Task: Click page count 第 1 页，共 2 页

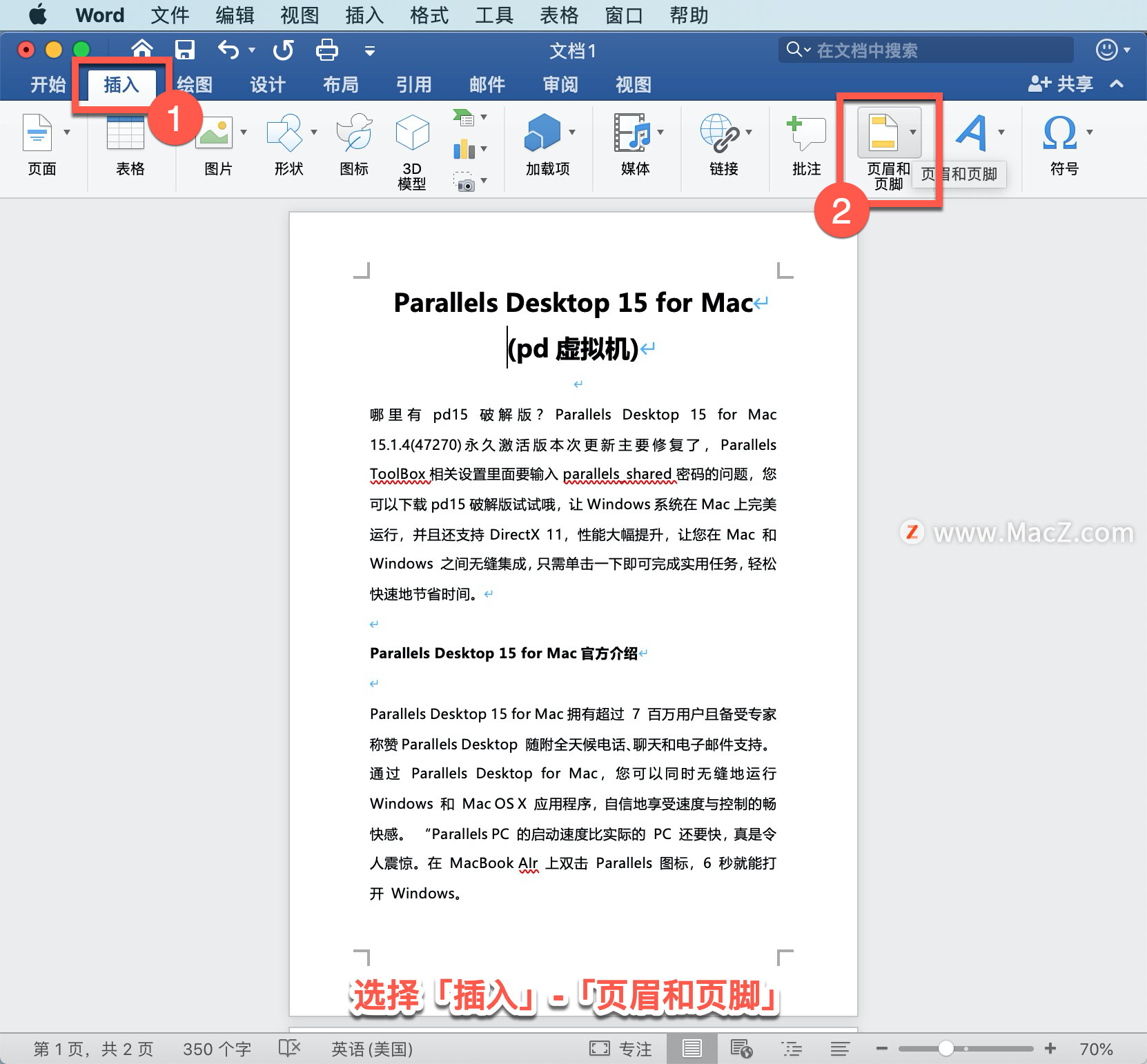Action: pyautogui.click(x=94, y=1049)
